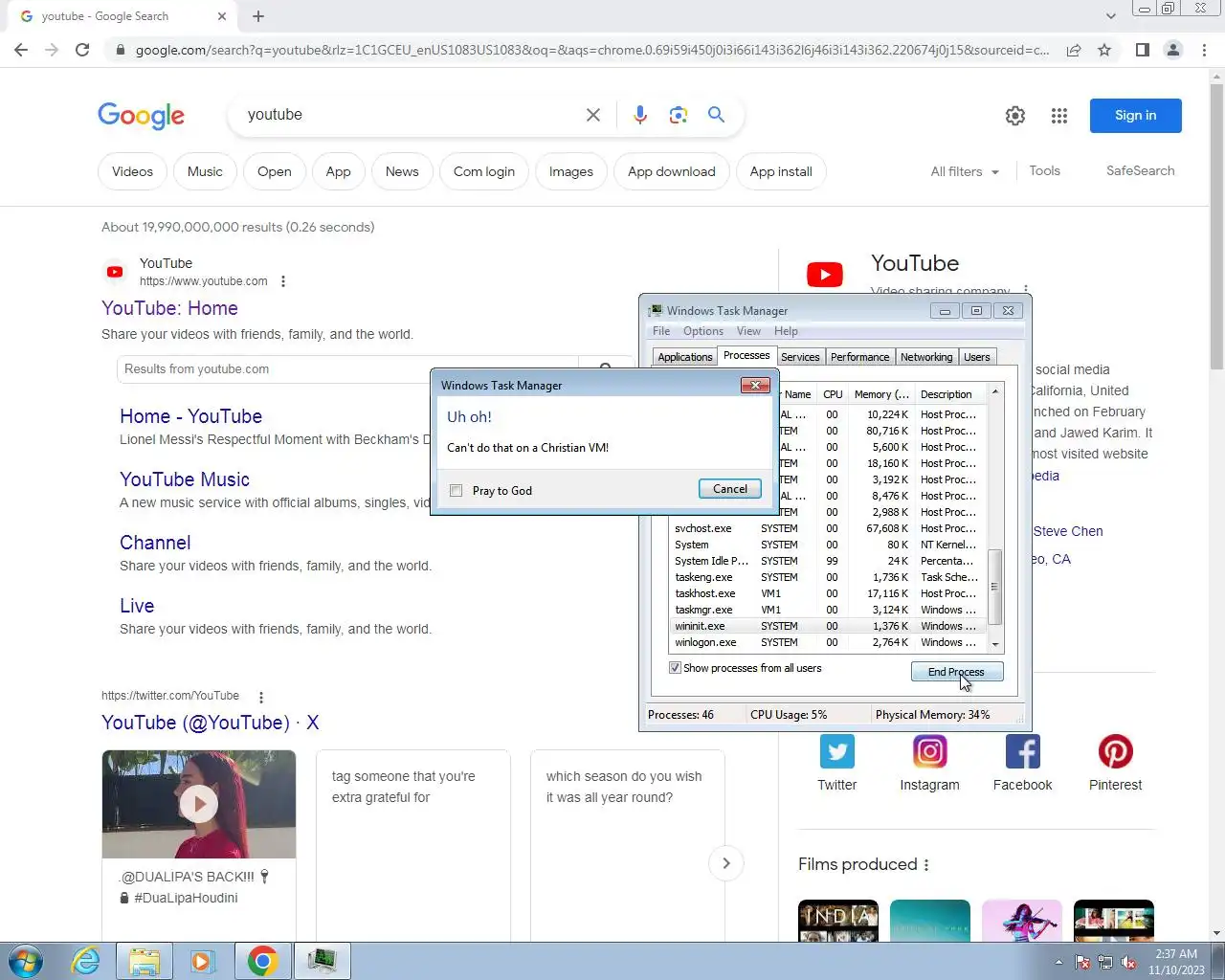Launch Internet Explorer from taskbar
The height and width of the screenshot is (980, 1225).
pos(86,961)
